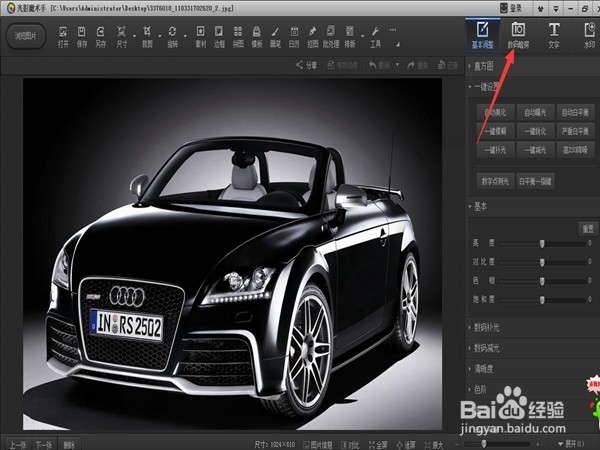Open the 抠图 cutout tool
The image size is (600, 450).
pyautogui.click(x=313, y=37)
